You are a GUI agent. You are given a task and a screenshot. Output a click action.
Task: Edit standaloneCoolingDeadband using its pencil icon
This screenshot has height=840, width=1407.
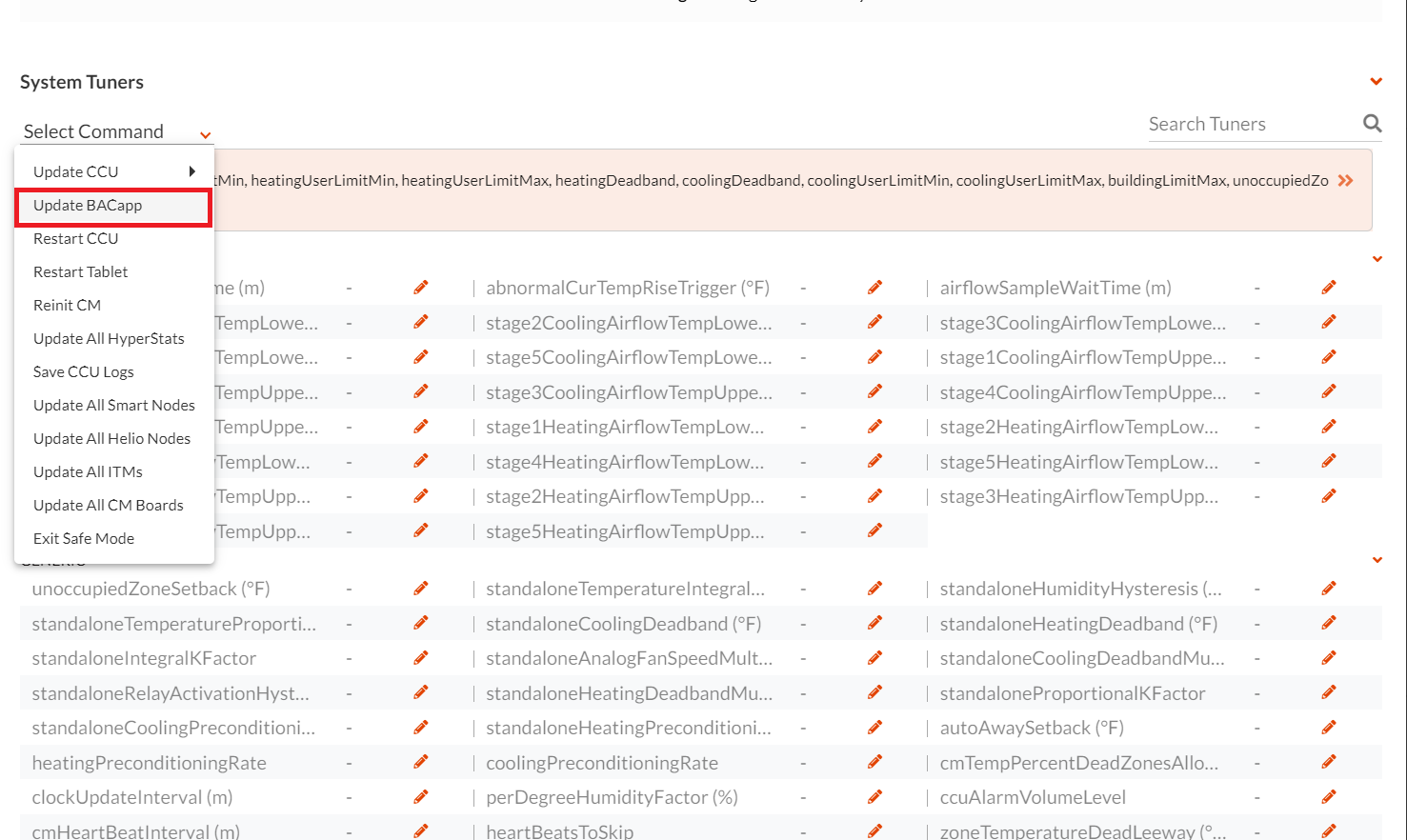874,624
